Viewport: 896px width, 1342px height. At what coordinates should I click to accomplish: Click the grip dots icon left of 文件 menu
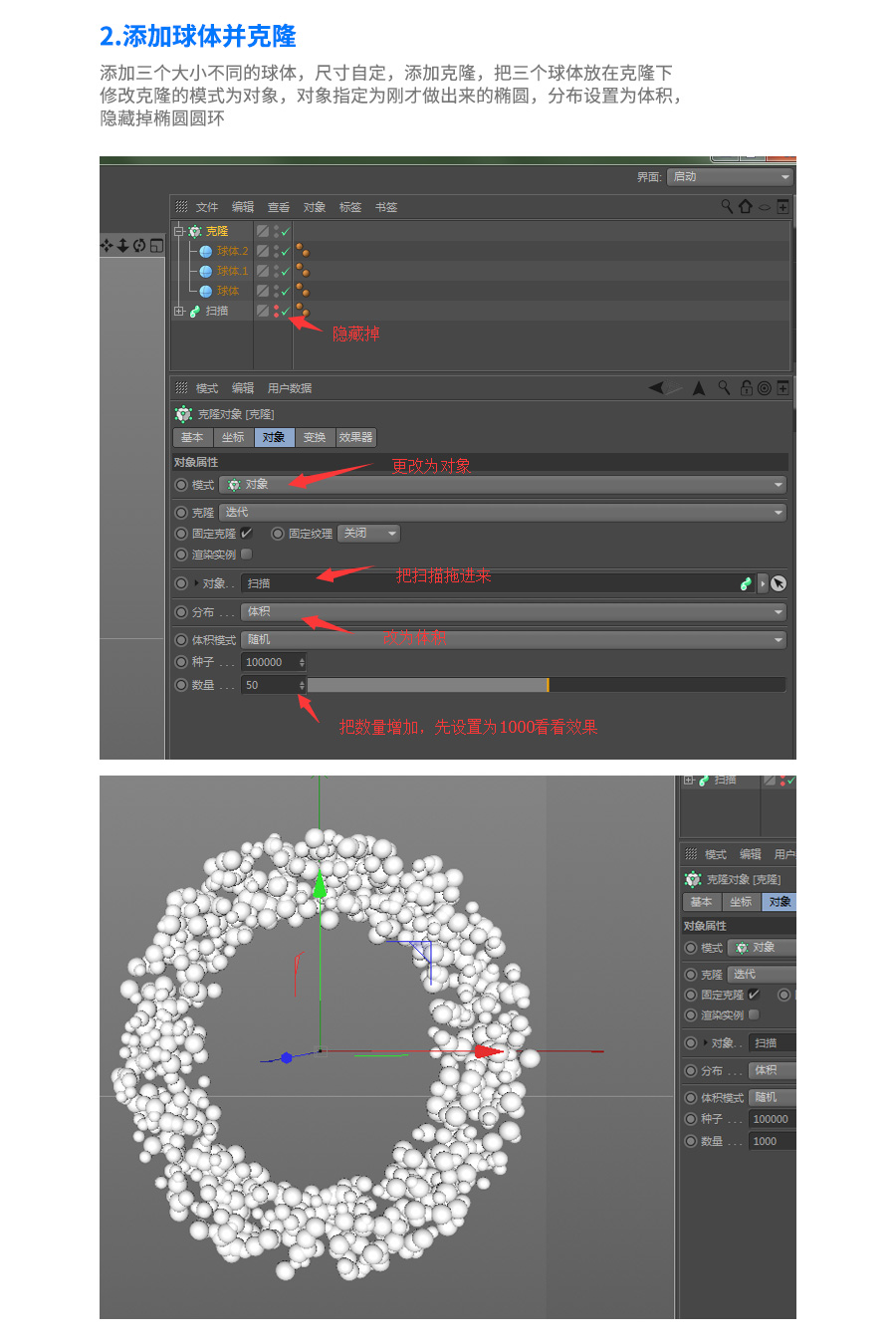(181, 206)
